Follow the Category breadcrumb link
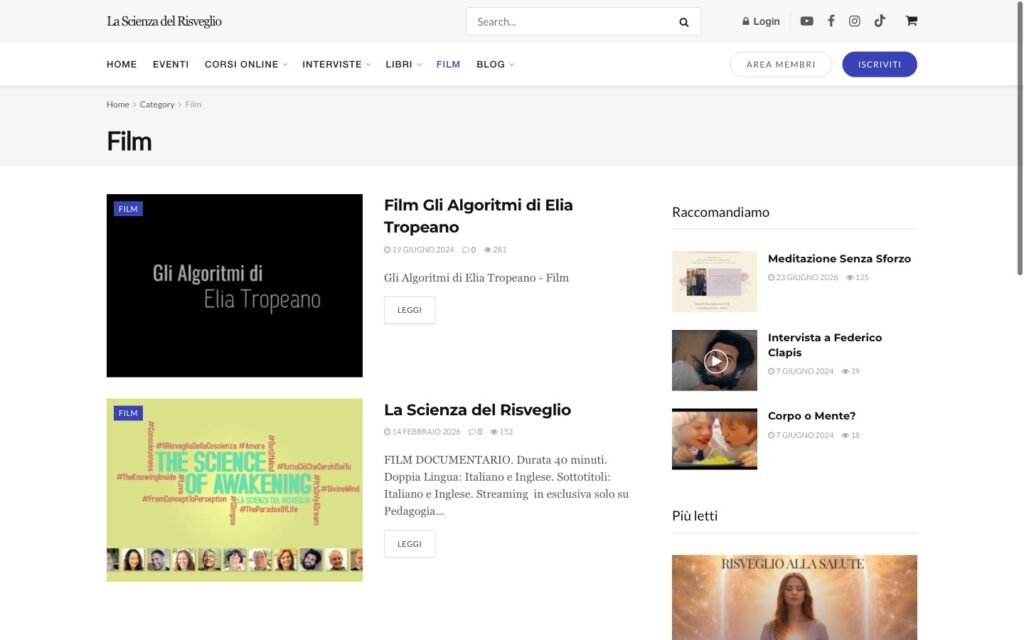The width and height of the screenshot is (1024, 640). click(x=157, y=104)
